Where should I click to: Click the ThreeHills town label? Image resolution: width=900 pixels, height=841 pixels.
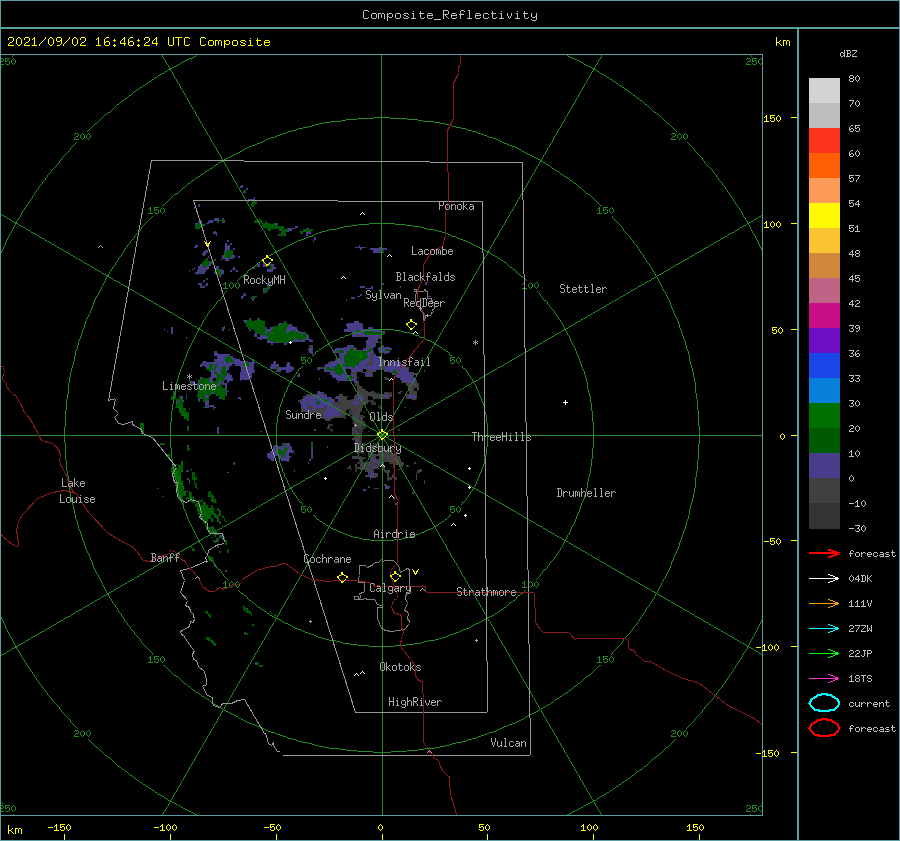coord(501,437)
